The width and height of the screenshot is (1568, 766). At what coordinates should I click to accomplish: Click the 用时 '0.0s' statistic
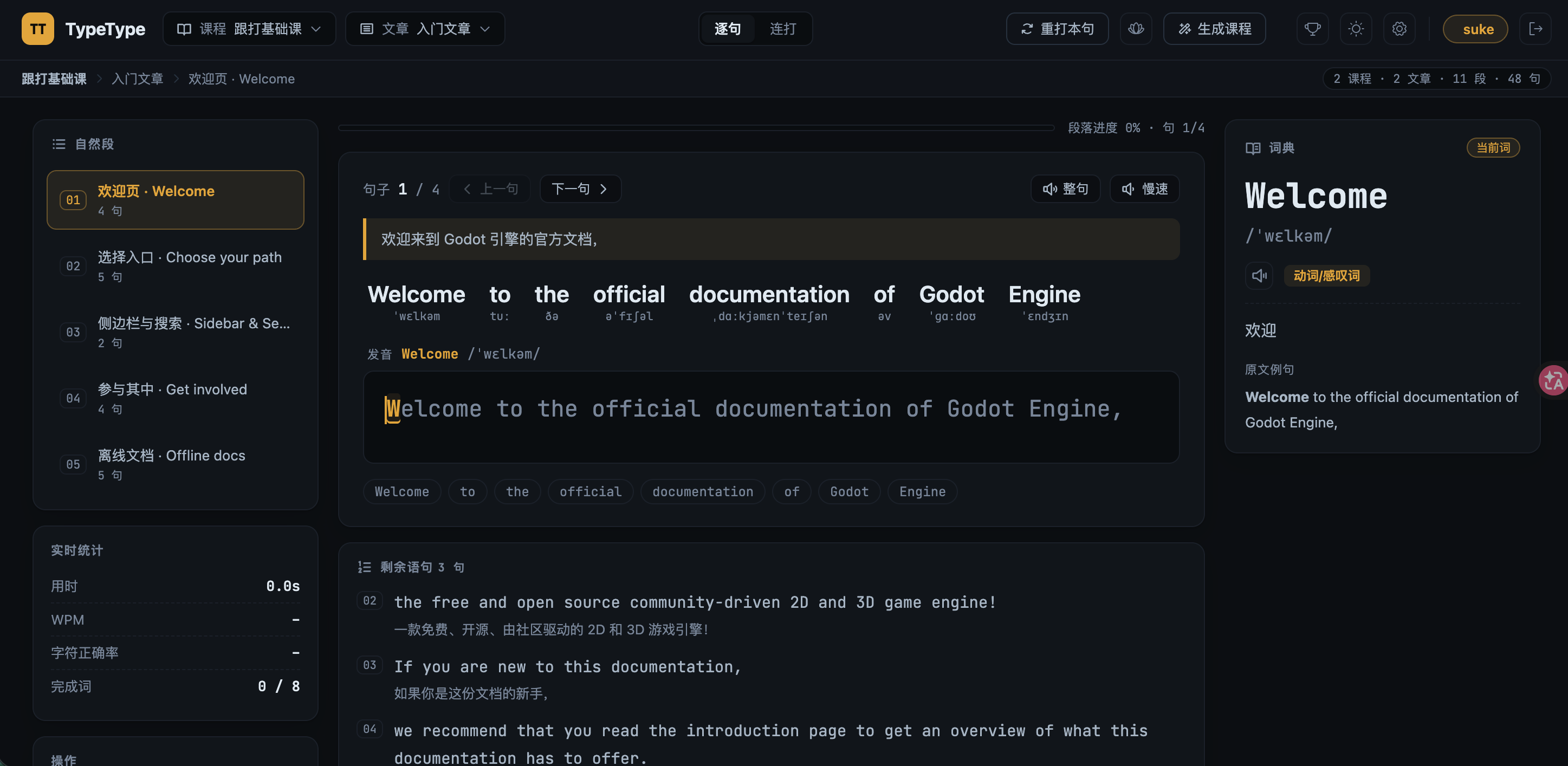[x=176, y=586]
